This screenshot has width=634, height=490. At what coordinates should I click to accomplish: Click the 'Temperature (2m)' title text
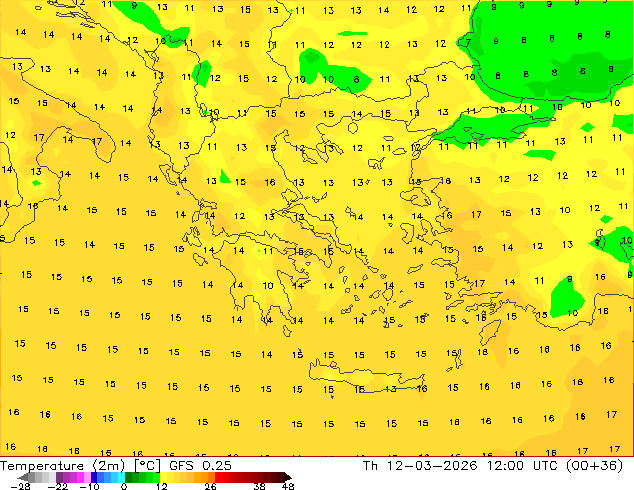tap(62, 466)
